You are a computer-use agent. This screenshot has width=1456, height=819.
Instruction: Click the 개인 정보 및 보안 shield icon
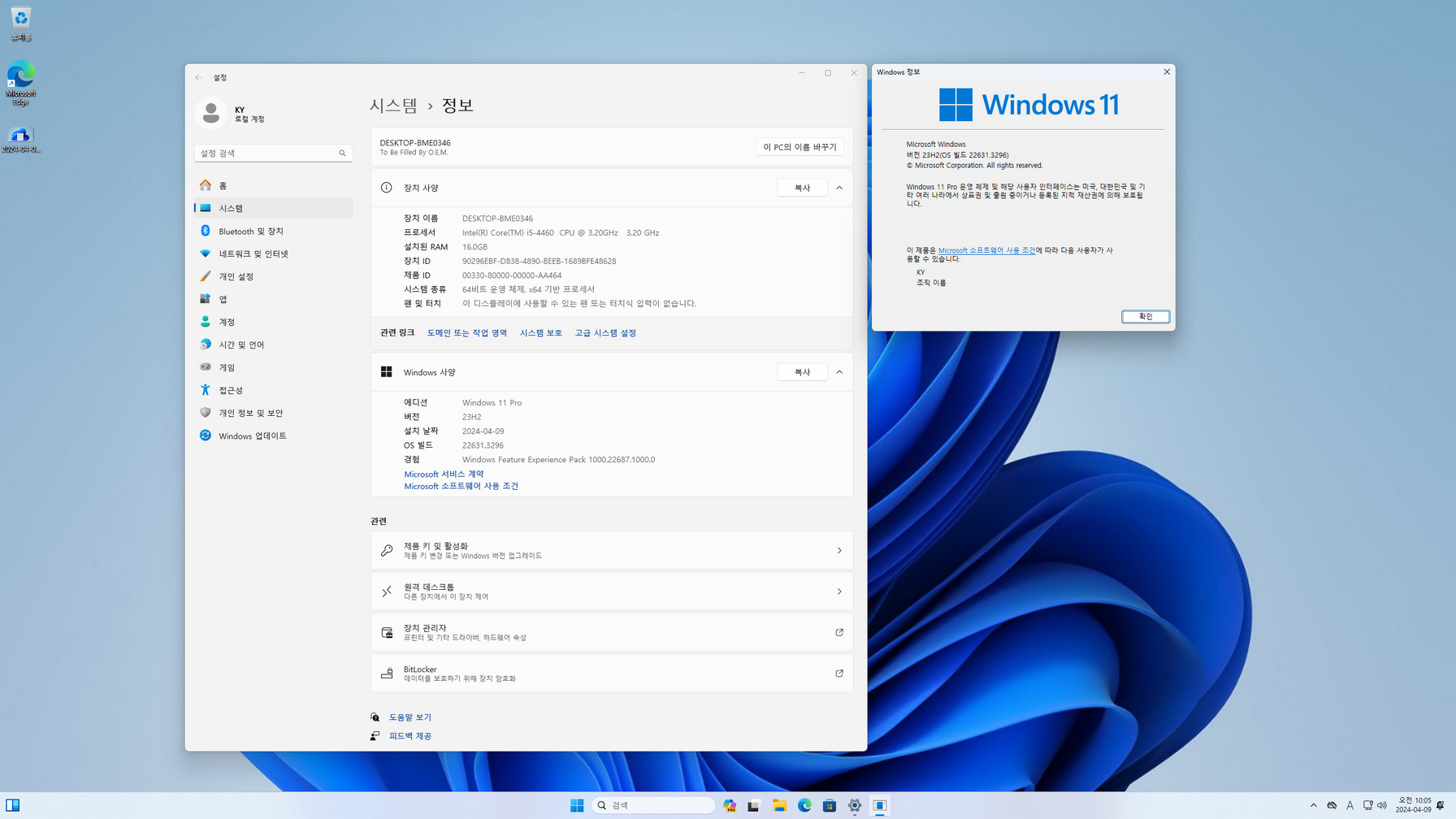click(206, 413)
